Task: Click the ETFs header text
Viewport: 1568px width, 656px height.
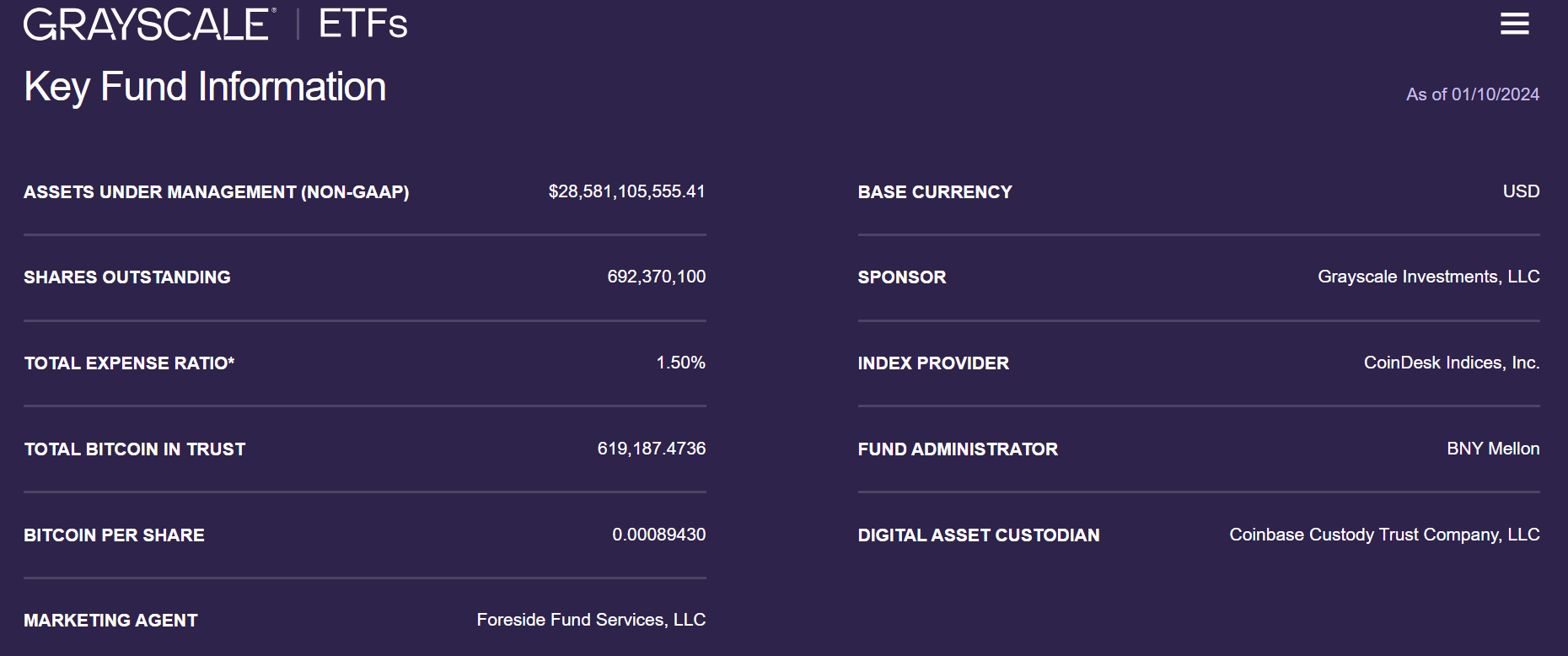Action: pyautogui.click(x=362, y=24)
